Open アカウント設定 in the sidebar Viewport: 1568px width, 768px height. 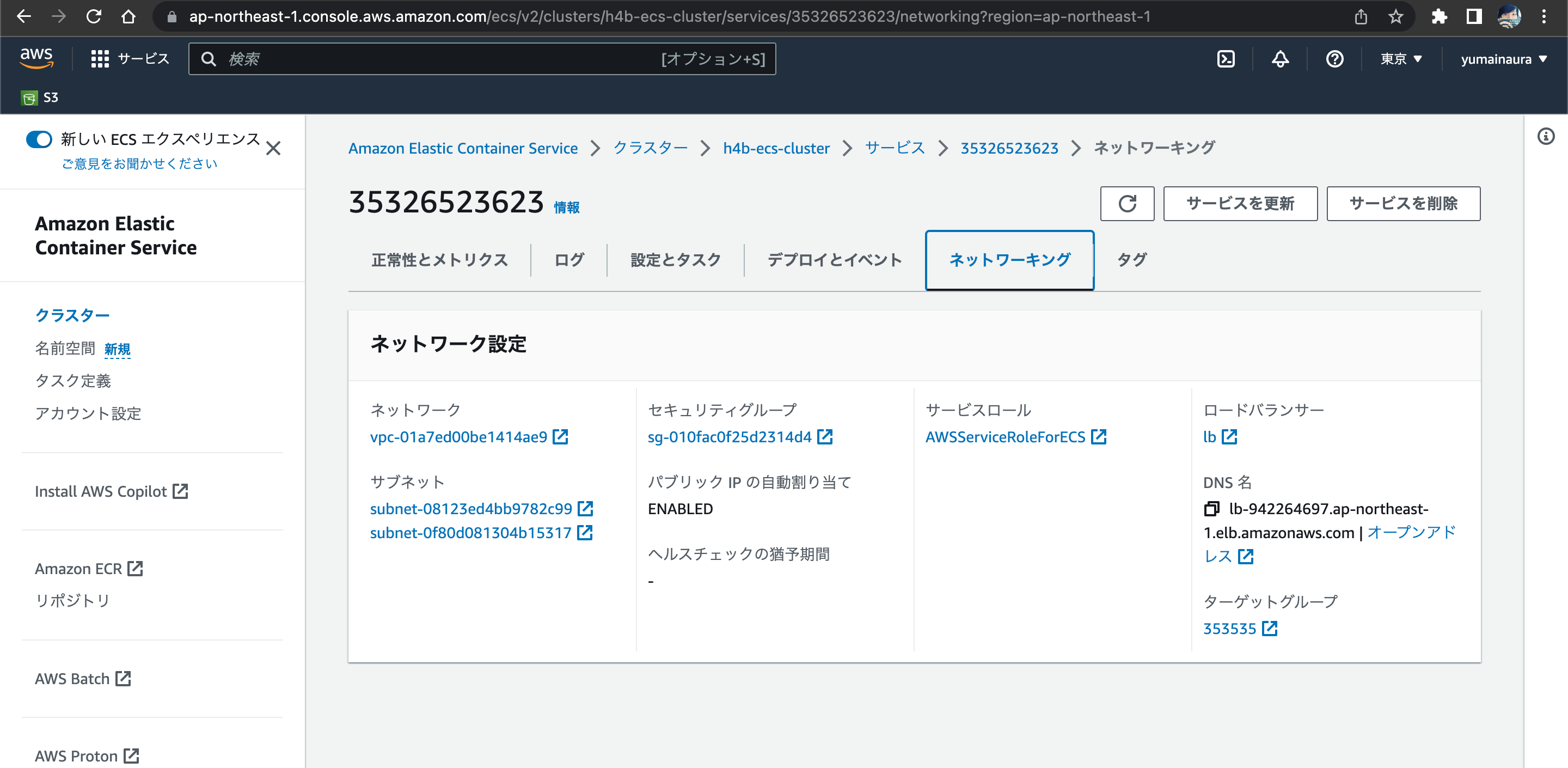point(88,413)
